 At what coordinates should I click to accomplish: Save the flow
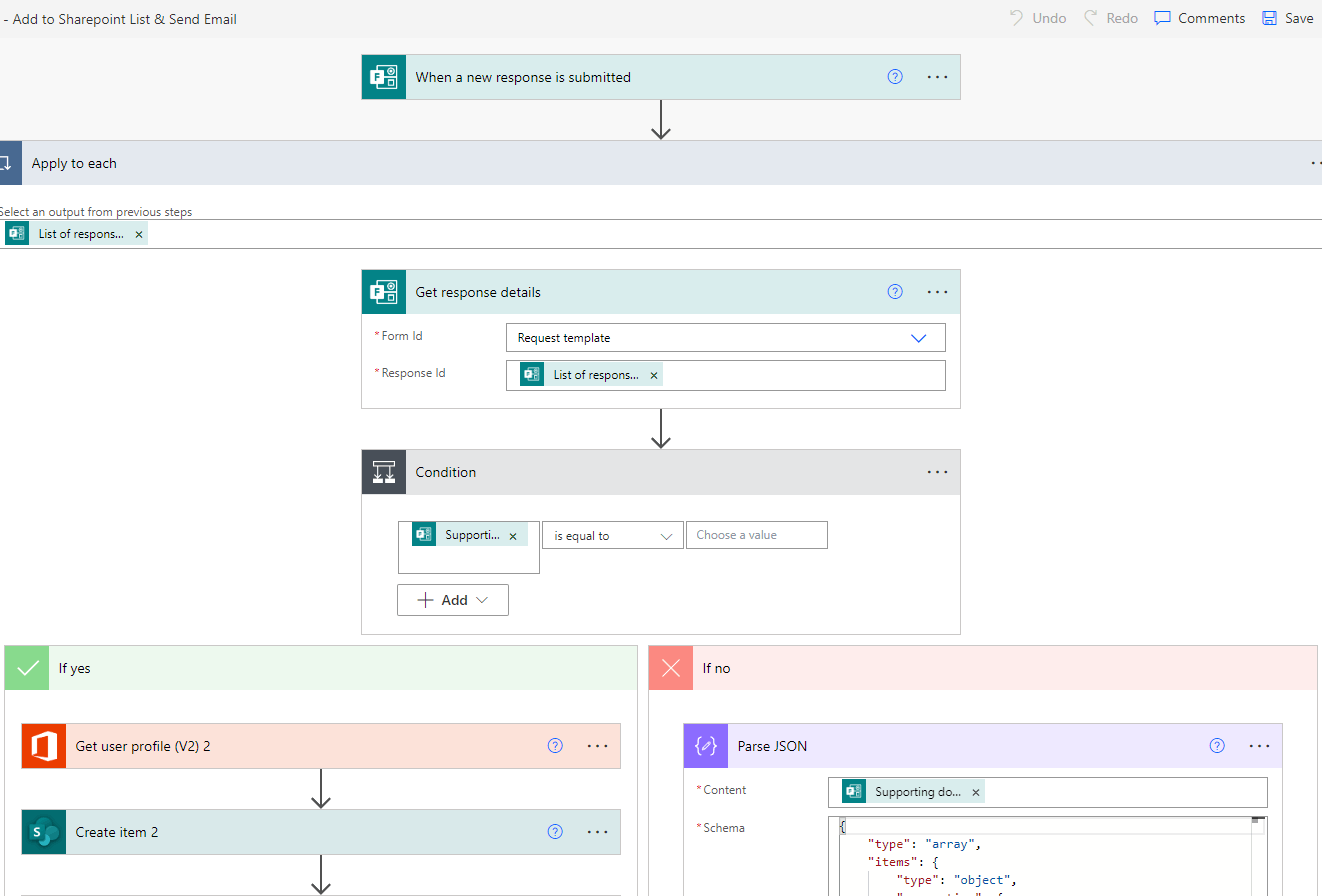1287,18
